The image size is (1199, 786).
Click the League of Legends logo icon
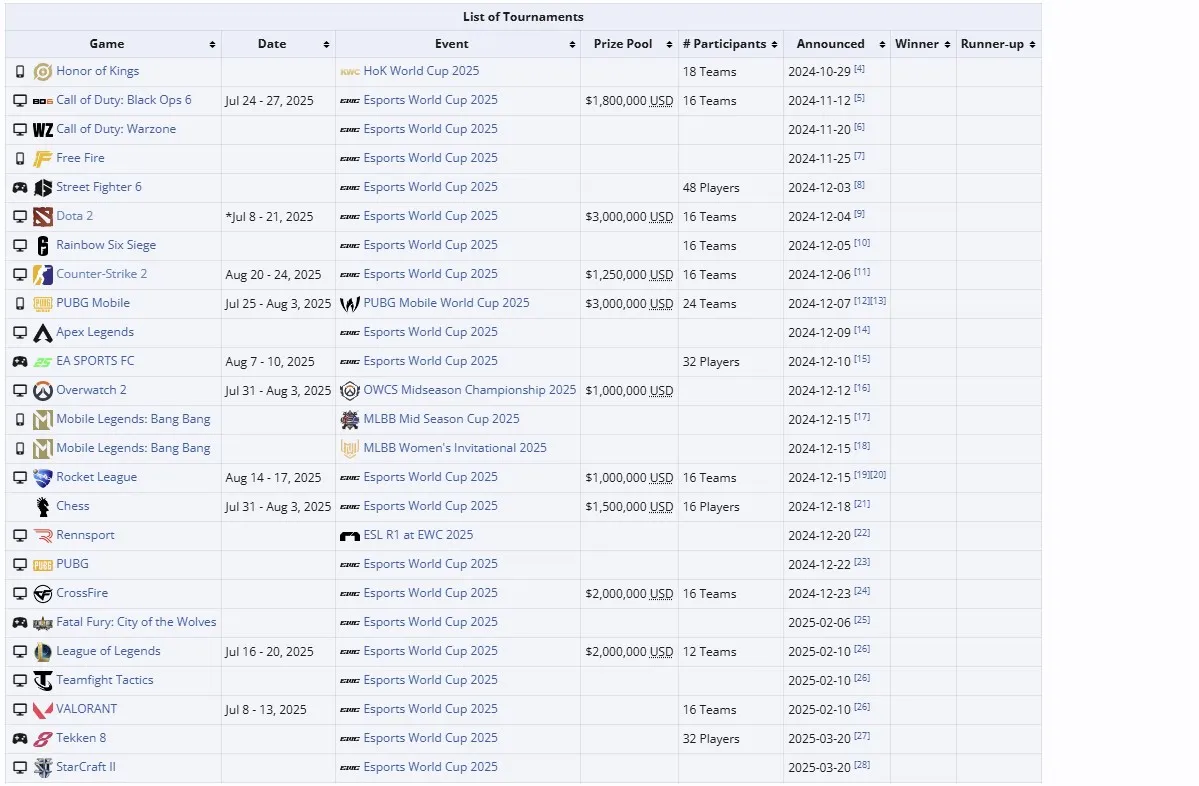coord(43,652)
